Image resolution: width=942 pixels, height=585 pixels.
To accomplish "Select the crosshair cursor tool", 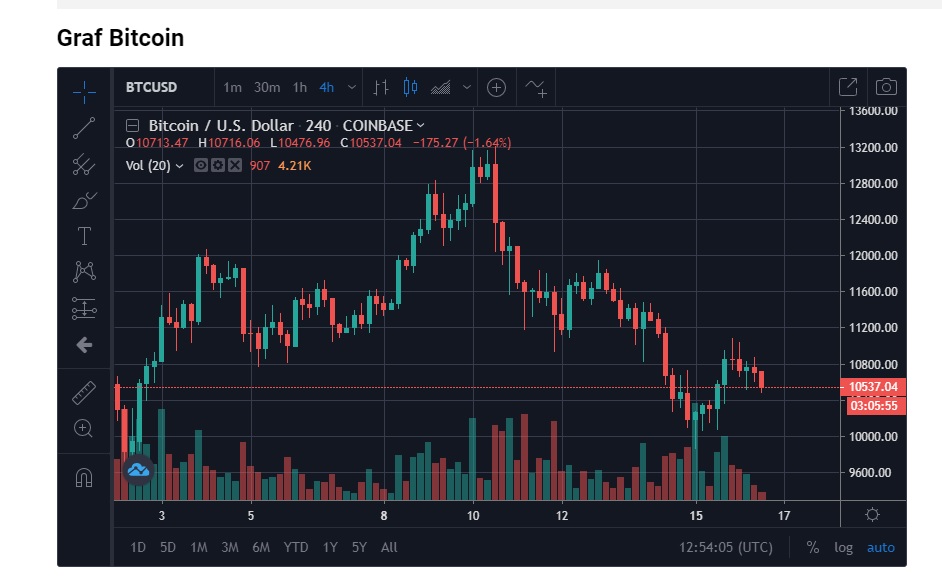I will (84, 91).
